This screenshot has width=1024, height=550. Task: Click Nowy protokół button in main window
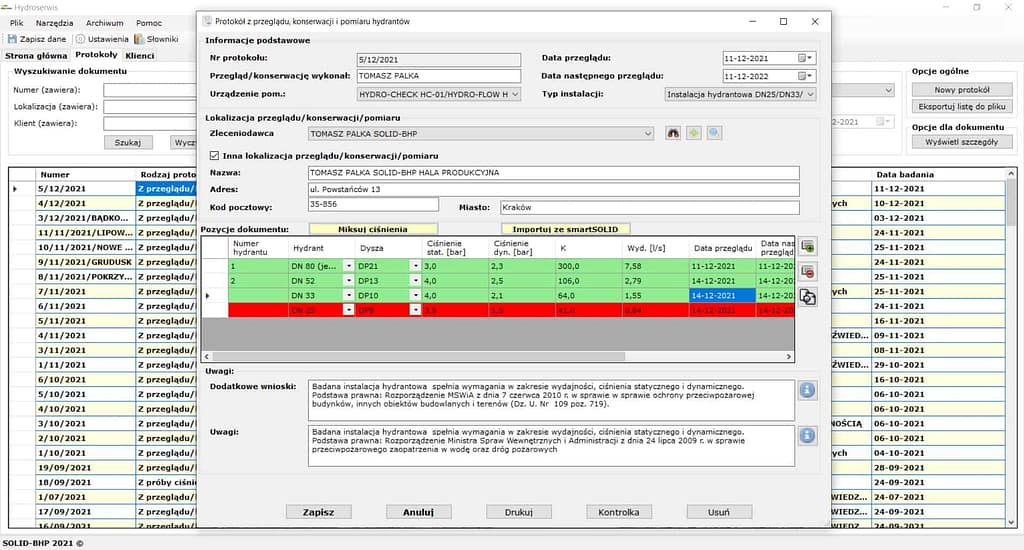point(962,90)
